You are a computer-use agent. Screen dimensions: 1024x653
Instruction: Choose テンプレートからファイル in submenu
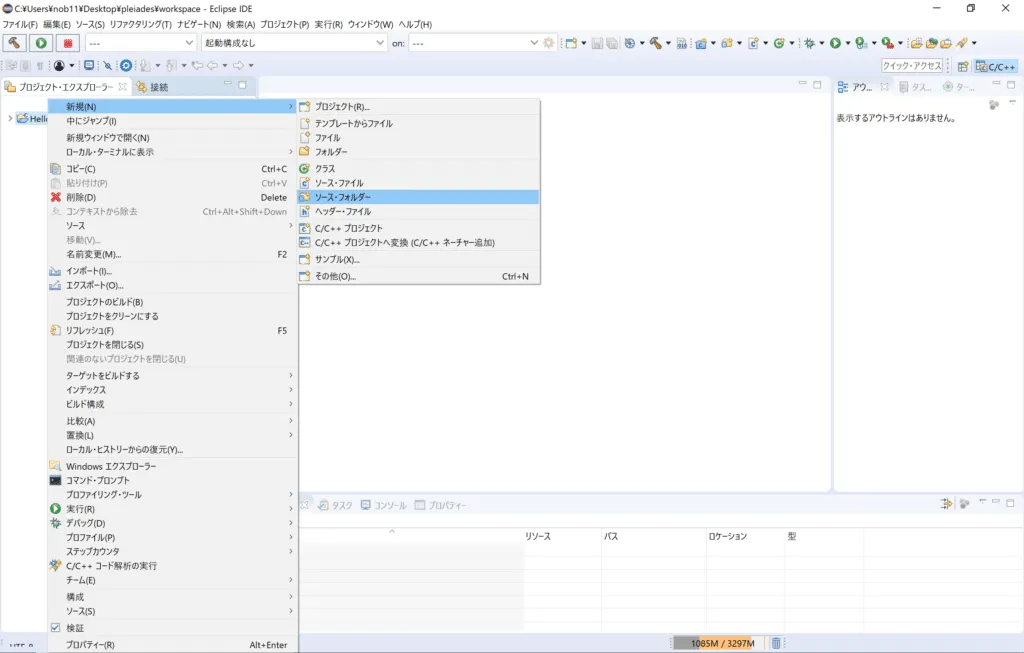pos(419,123)
